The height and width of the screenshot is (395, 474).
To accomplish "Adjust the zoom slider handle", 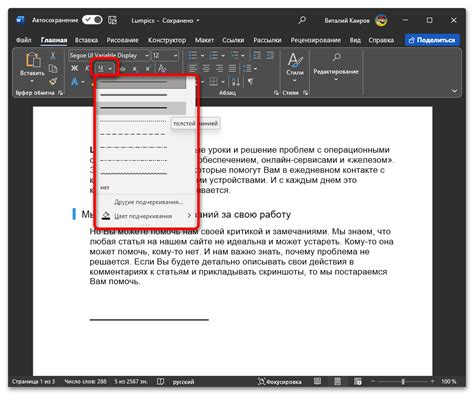I will point(403,381).
